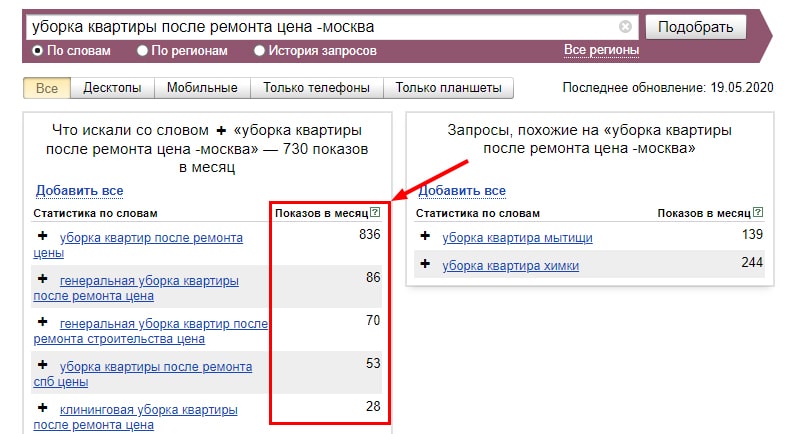The width and height of the screenshot is (800, 434).
Task: Click left panel 'Добавить все' link
Action: (80, 191)
